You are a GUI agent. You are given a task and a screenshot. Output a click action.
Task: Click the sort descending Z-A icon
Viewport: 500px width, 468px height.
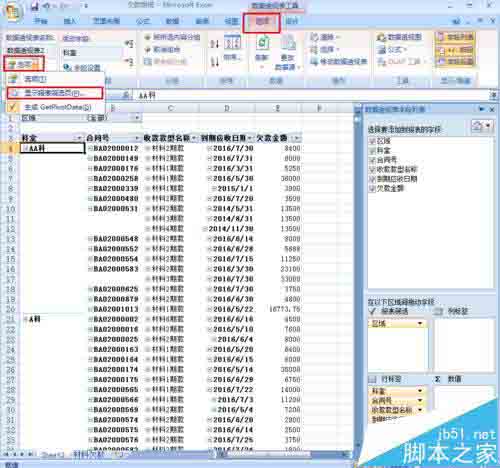(x=215, y=61)
